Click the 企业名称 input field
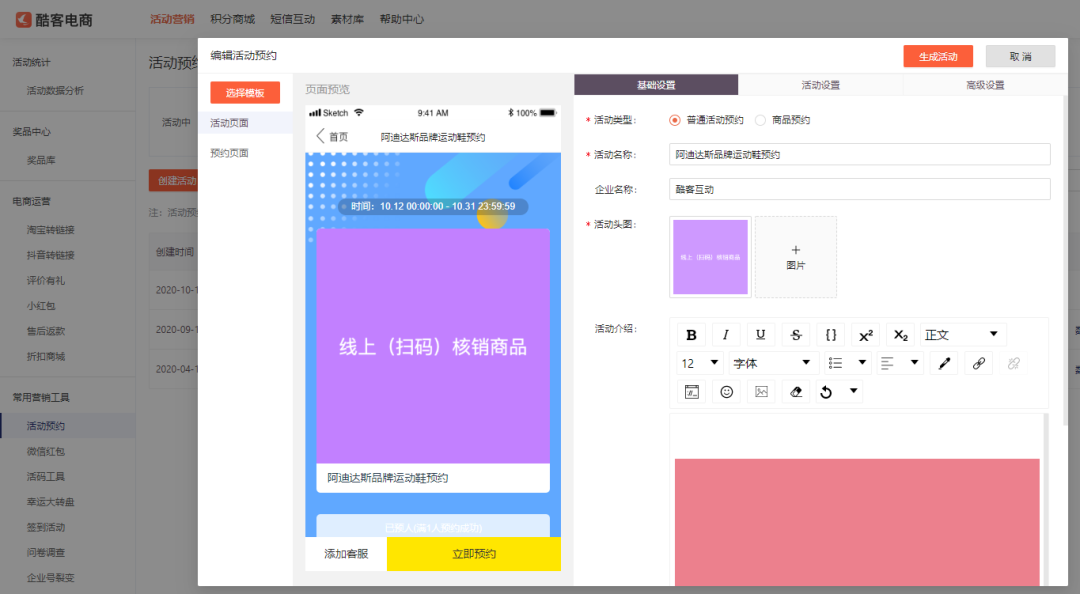The width and height of the screenshot is (1080, 594). 860,189
